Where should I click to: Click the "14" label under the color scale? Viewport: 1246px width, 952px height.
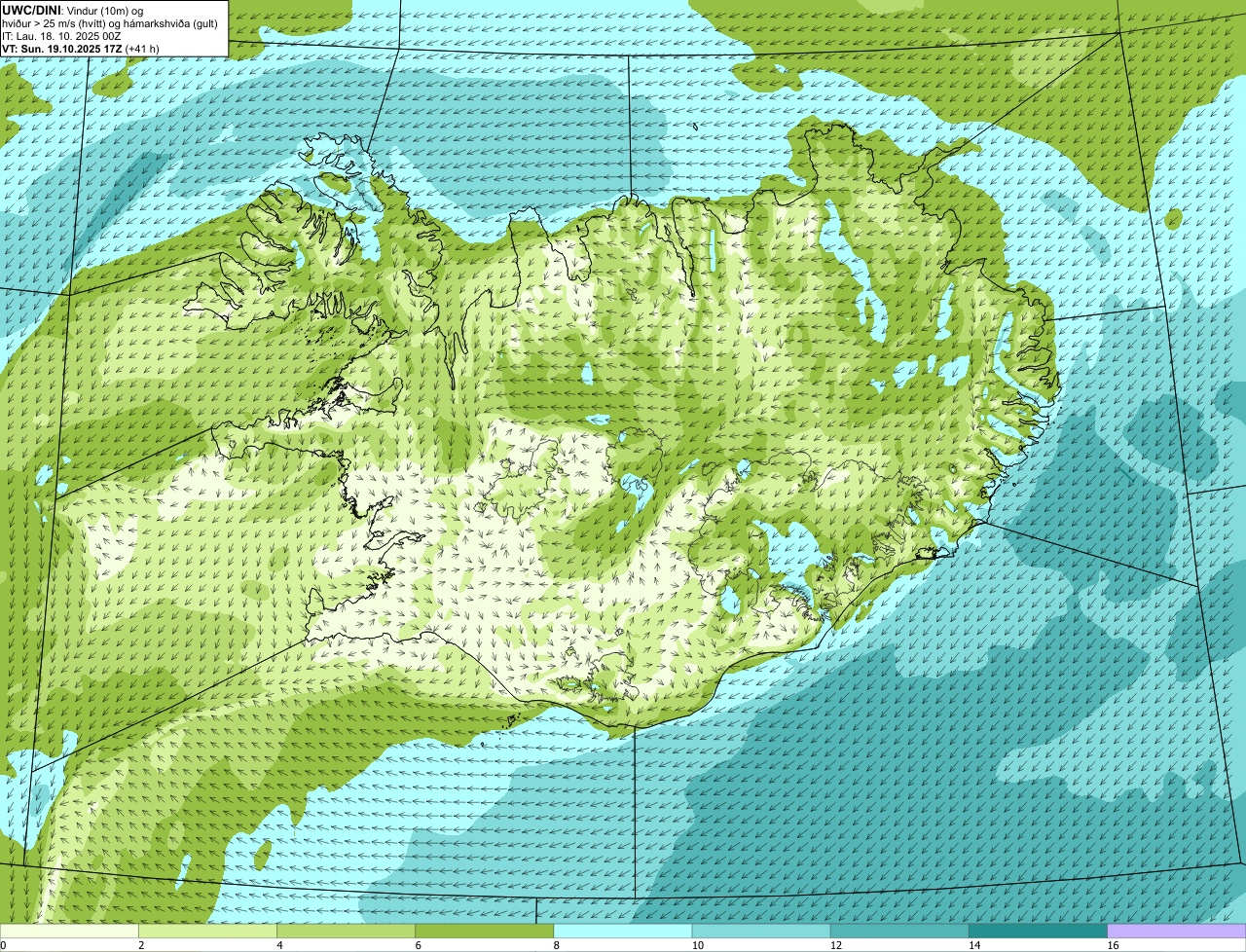coord(974,945)
